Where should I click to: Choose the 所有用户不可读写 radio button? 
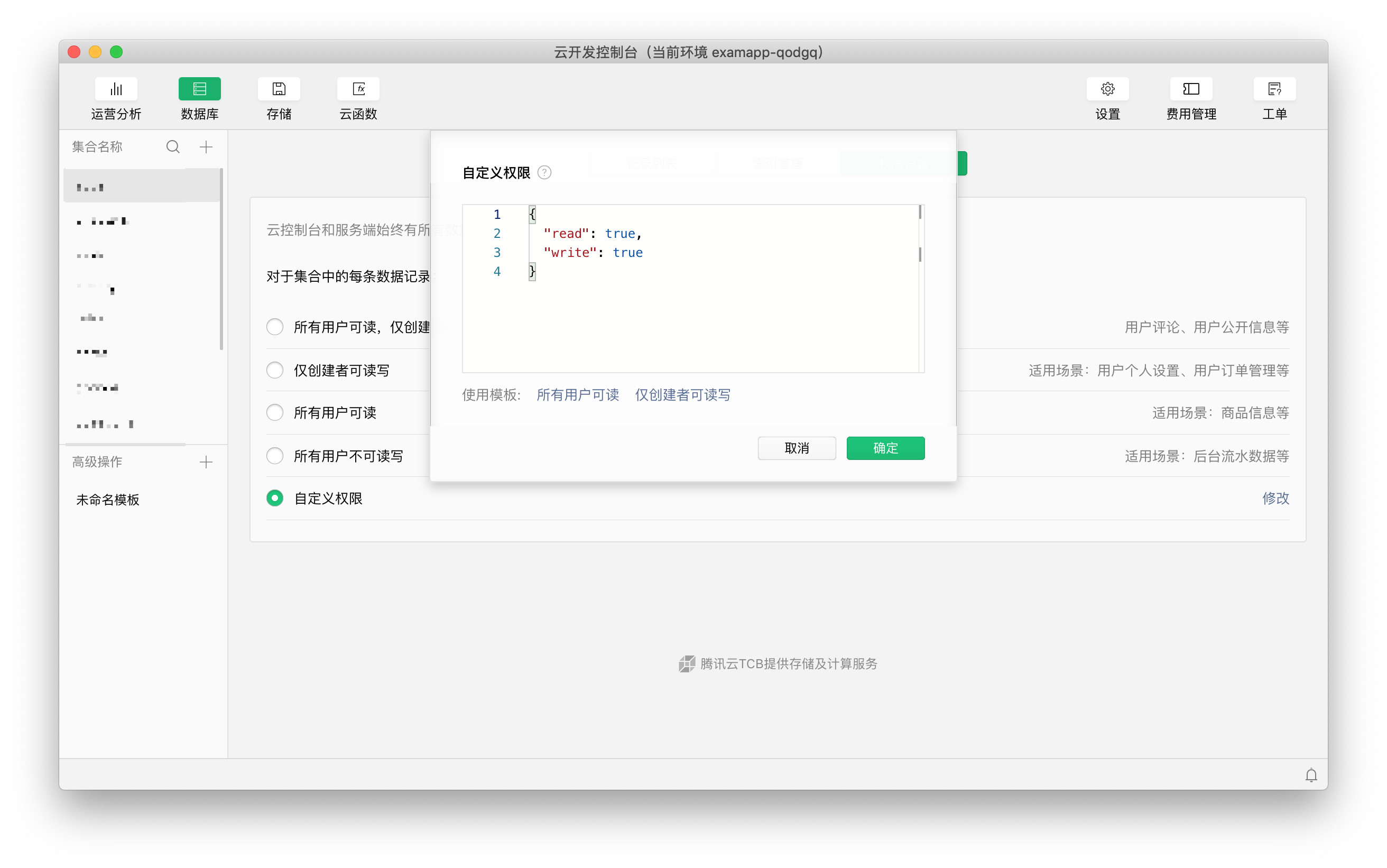tap(275, 456)
